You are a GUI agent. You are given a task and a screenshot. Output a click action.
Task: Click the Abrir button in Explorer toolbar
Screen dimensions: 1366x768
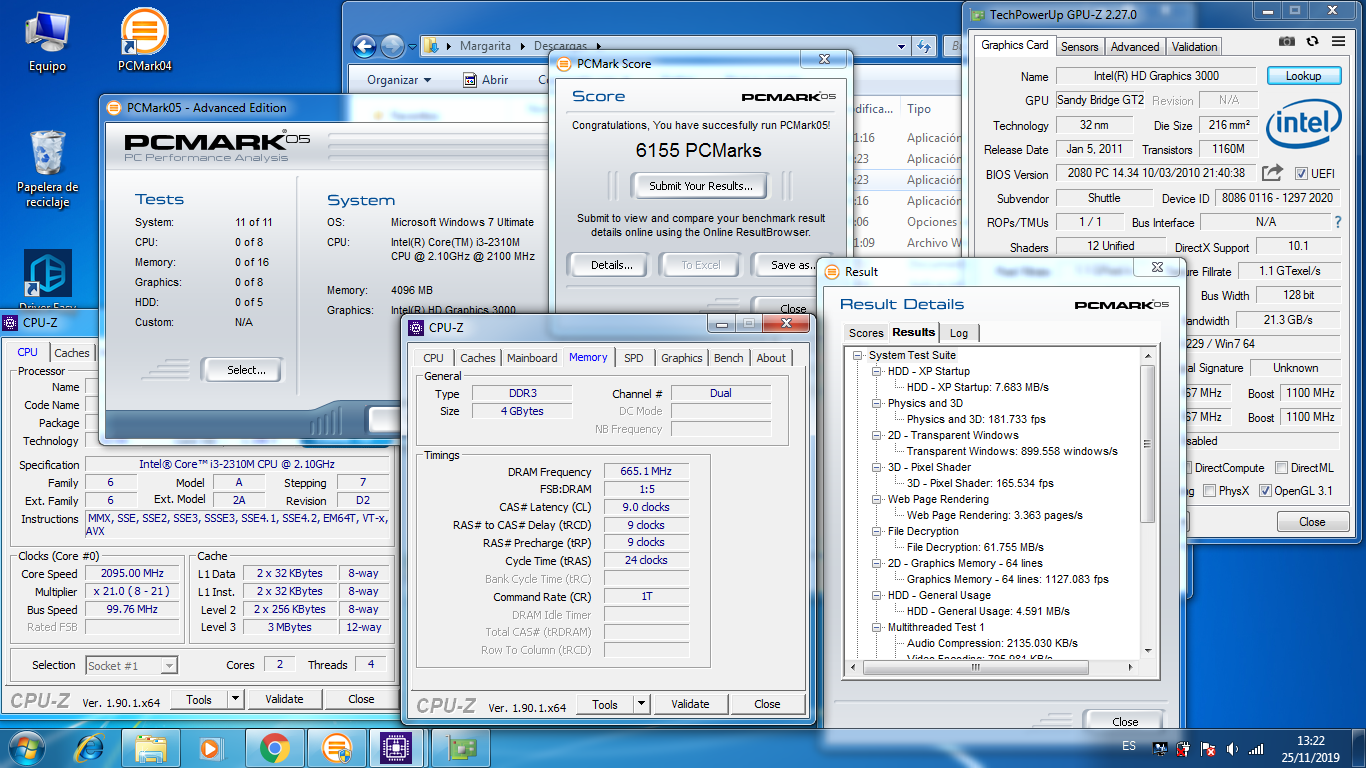point(486,80)
